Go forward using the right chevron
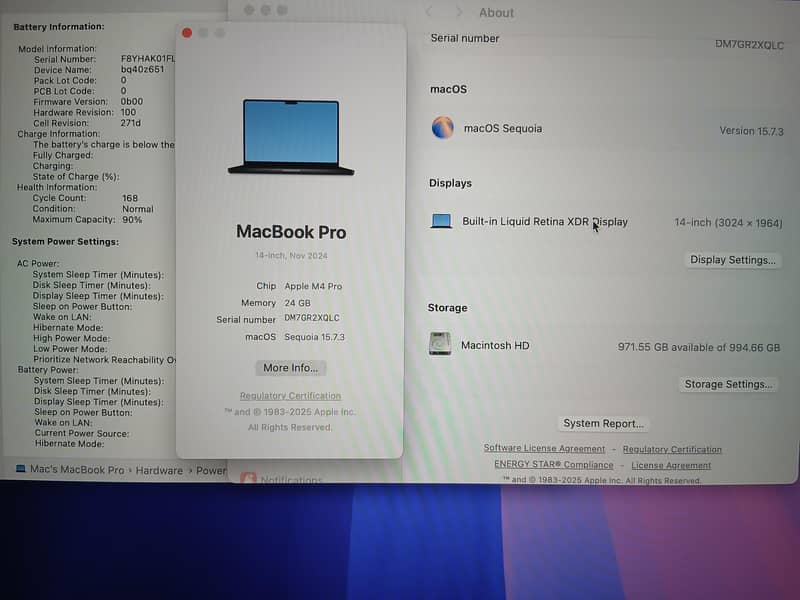The width and height of the screenshot is (800, 600). [x=459, y=12]
